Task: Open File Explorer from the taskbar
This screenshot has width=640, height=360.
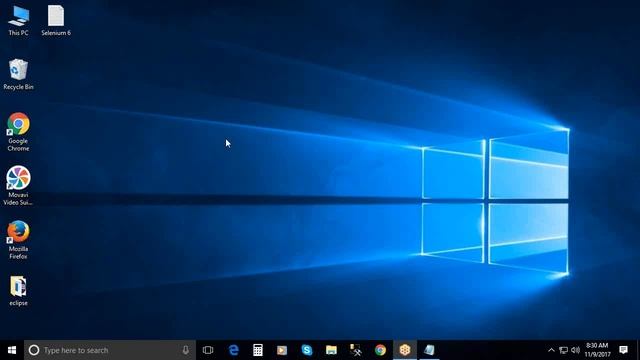Action: pyautogui.click(x=331, y=350)
